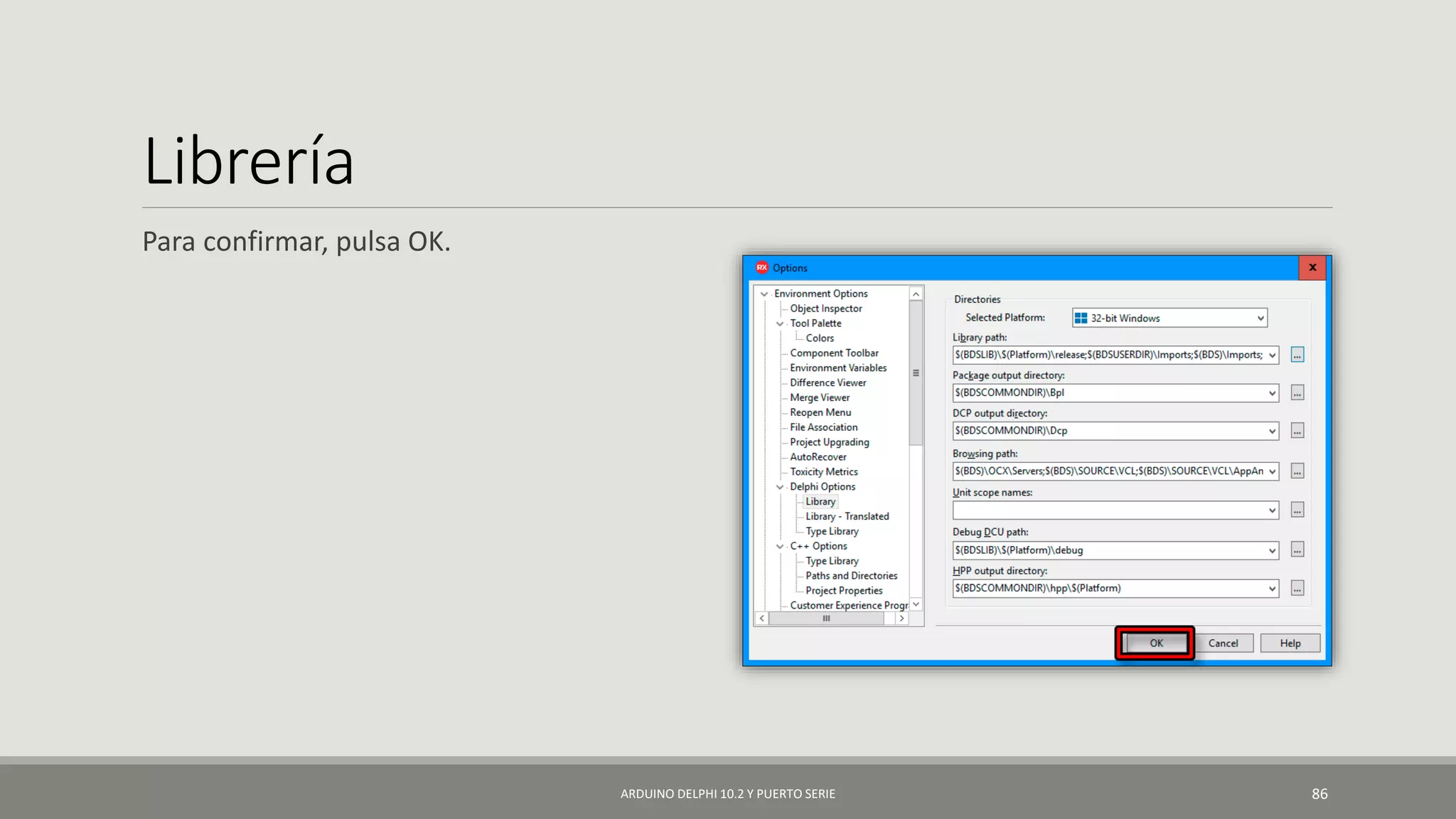Click the Cancel button
Viewport: 1456px width, 819px height.
click(1223, 643)
